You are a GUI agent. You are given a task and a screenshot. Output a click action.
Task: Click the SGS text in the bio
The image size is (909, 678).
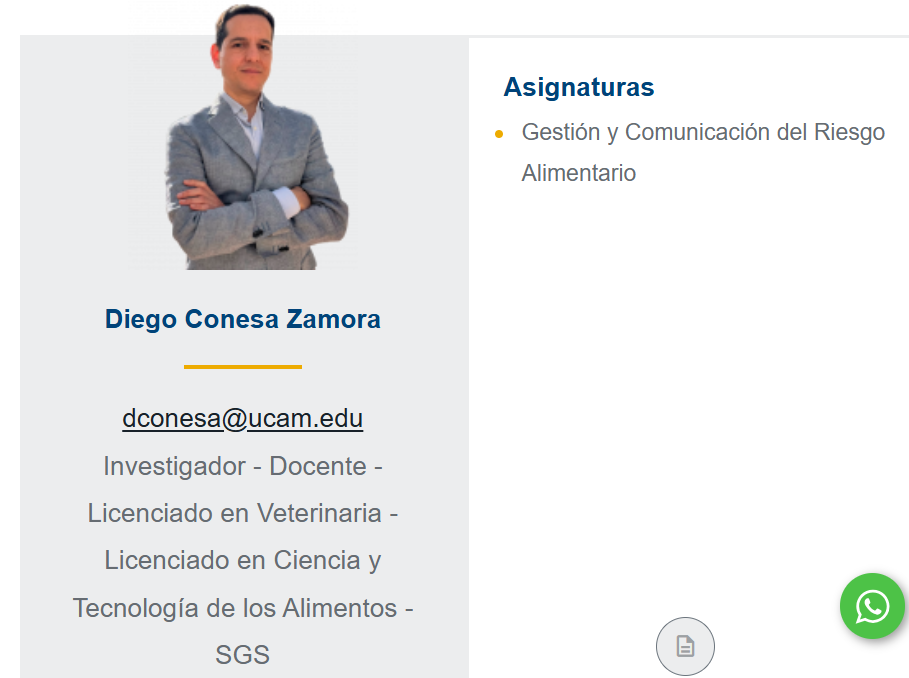pos(242,654)
